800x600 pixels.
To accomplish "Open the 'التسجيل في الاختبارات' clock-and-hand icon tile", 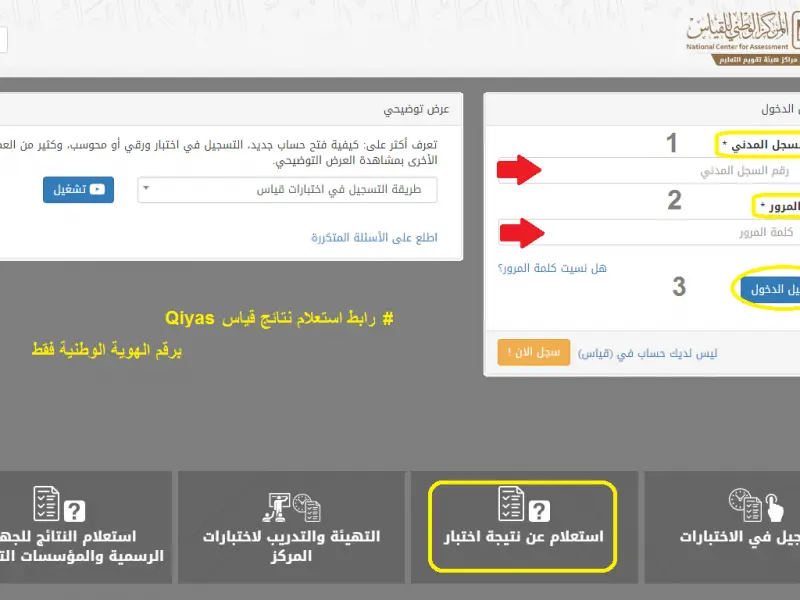I will (722, 527).
